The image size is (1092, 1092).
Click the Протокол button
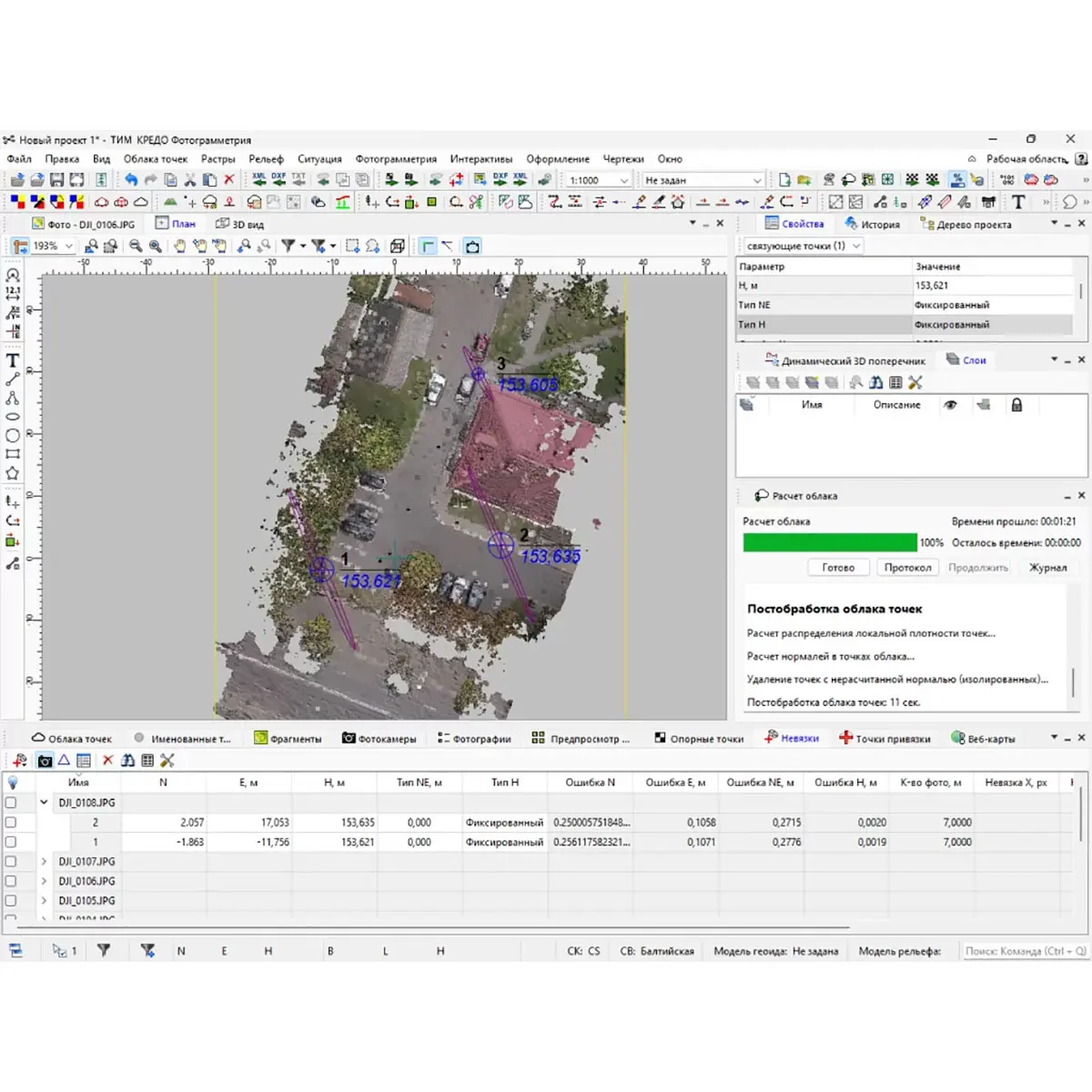(907, 568)
